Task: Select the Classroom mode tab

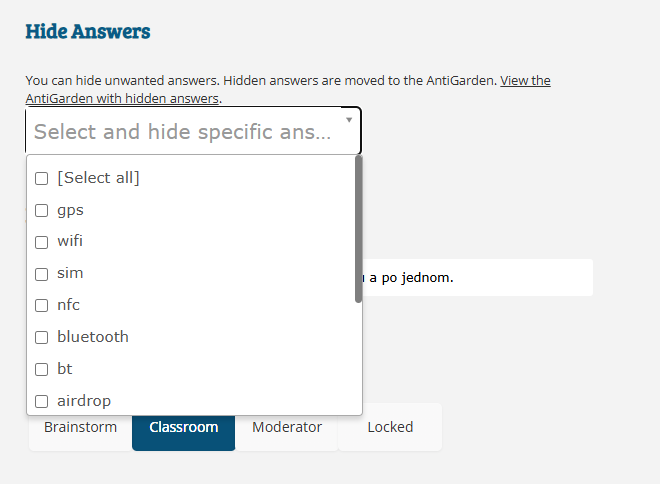Action: click(x=184, y=427)
